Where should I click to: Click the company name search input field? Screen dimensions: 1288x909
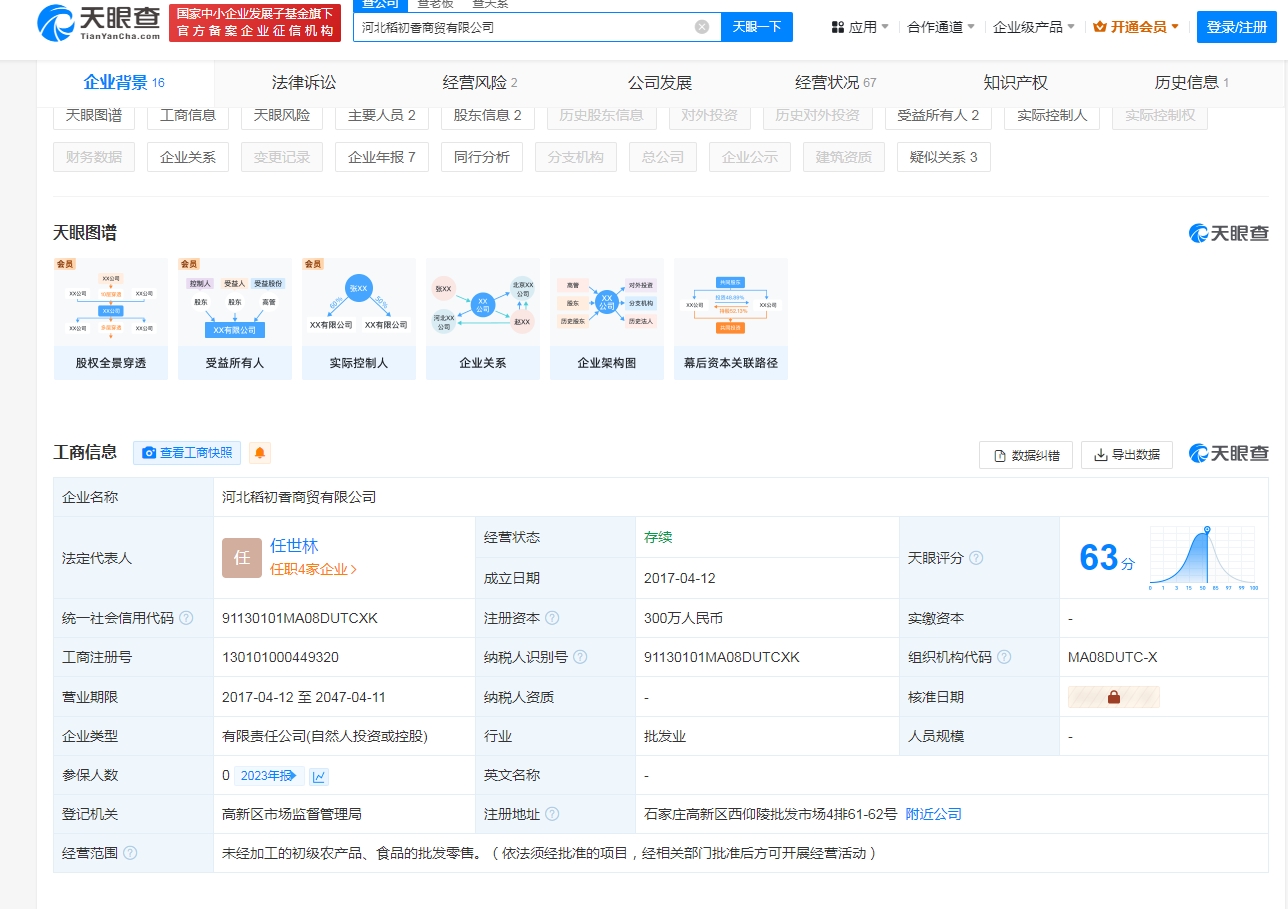point(520,27)
